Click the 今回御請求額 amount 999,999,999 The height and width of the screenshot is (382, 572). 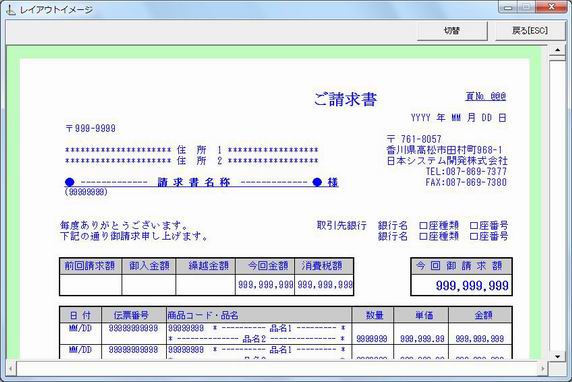pos(472,285)
